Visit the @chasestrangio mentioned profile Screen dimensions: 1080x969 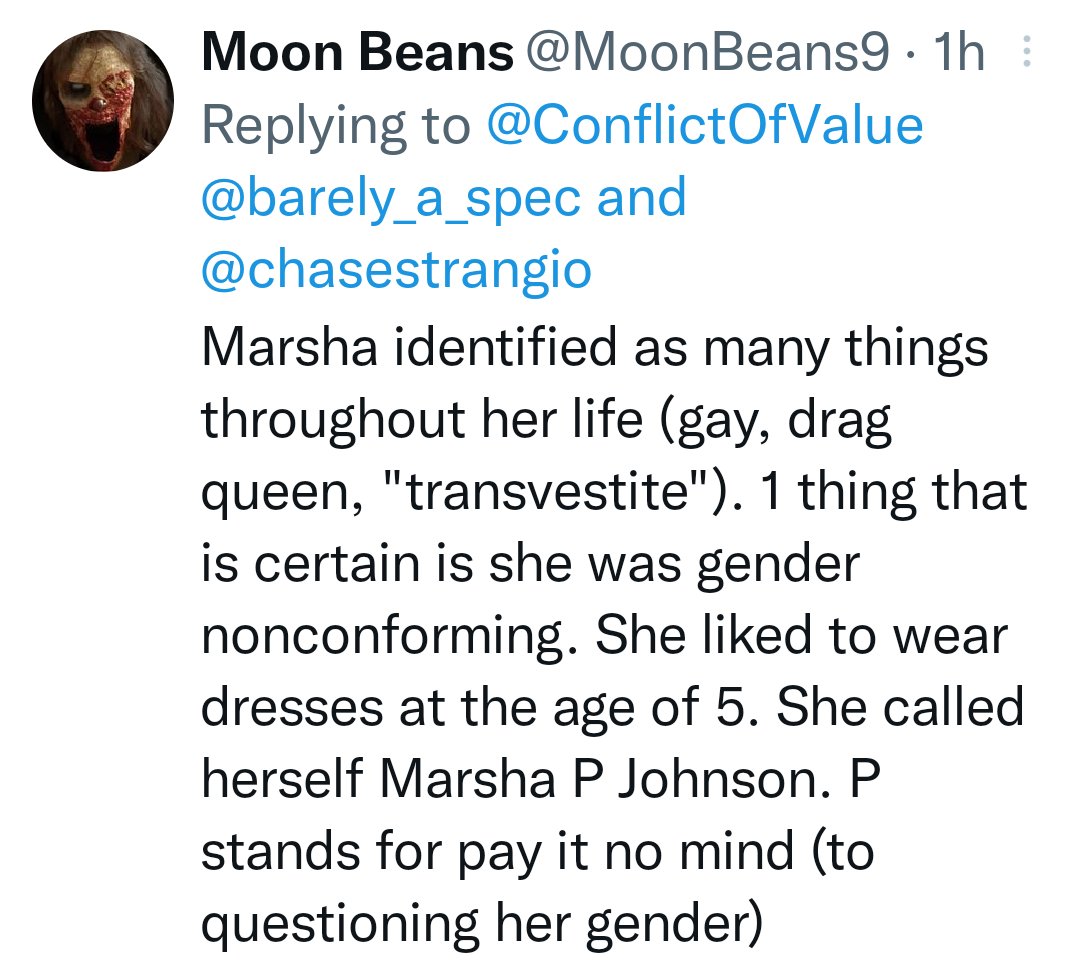click(x=397, y=270)
